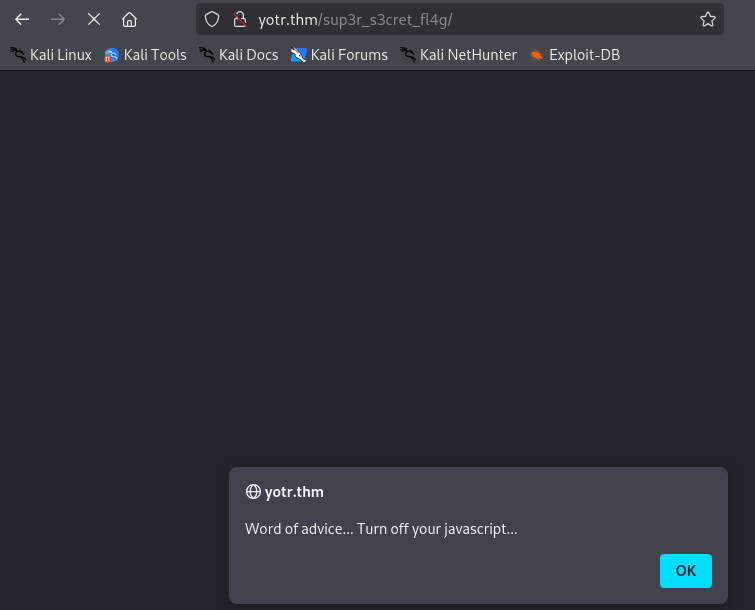Open the Kali NetHunter bookmark
The width and height of the screenshot is (755, 610).
(458, 55)
